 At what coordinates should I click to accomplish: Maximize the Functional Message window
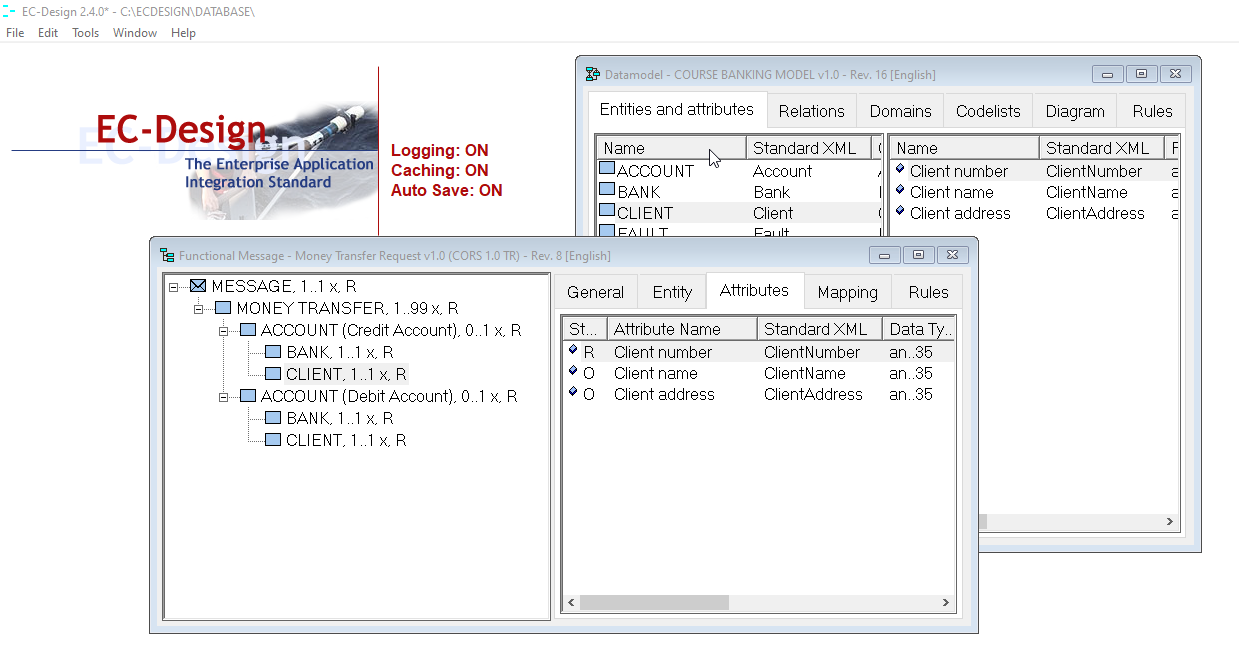point(919,255)
